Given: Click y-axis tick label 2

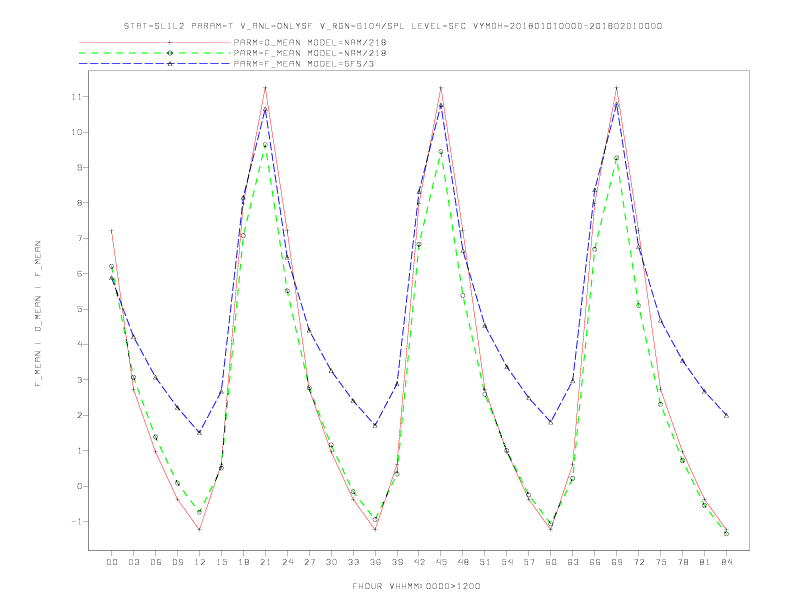Looking at the screenshot, I should (x=80, y=415).
